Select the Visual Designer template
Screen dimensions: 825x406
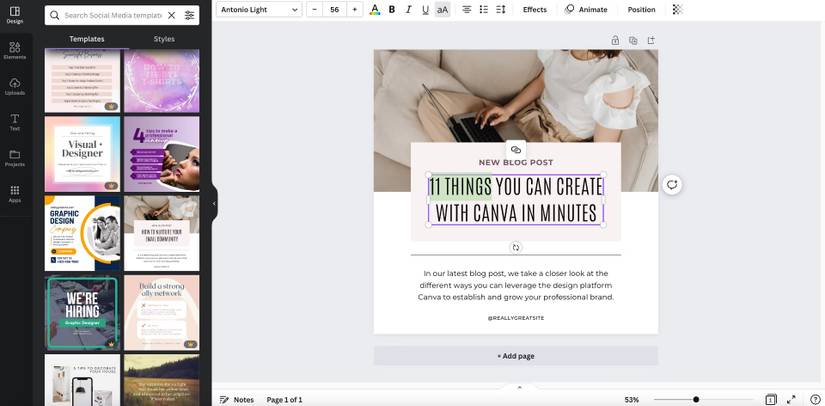click(82, 154)
